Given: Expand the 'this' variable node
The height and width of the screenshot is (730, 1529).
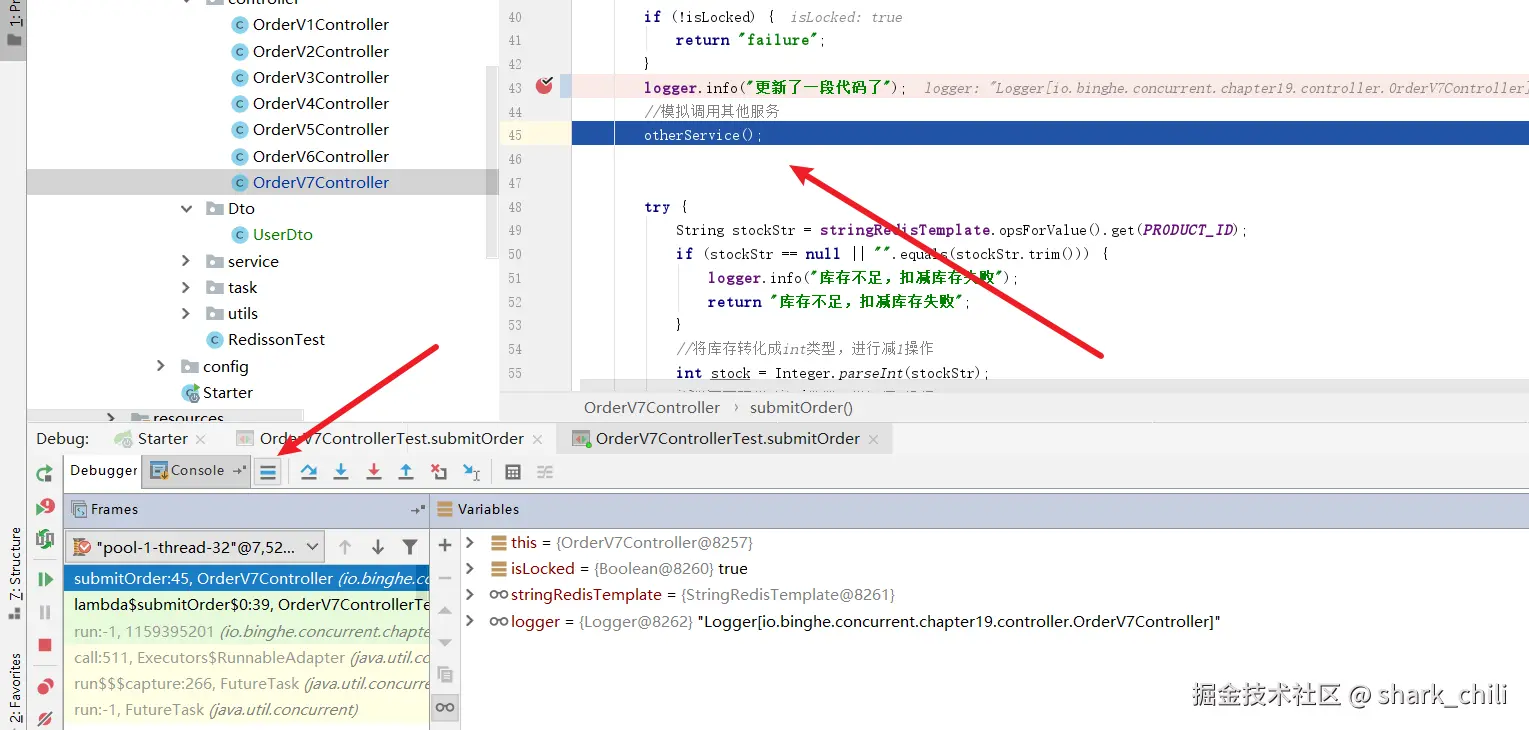Looking at the screenshot, I should pyautogui.click(x=470, y=542).
